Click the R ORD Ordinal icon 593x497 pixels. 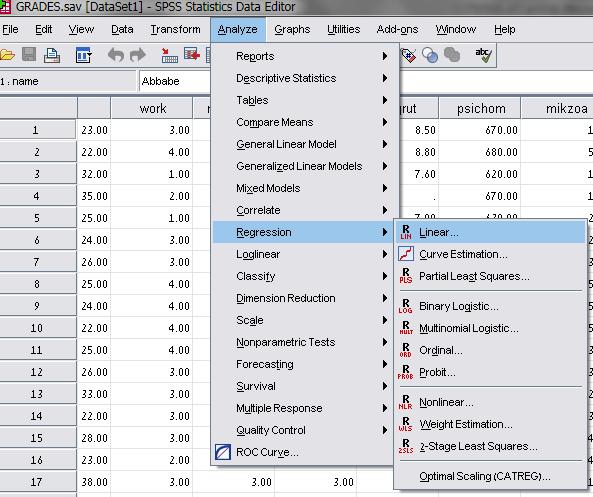[x=405, y=350]
